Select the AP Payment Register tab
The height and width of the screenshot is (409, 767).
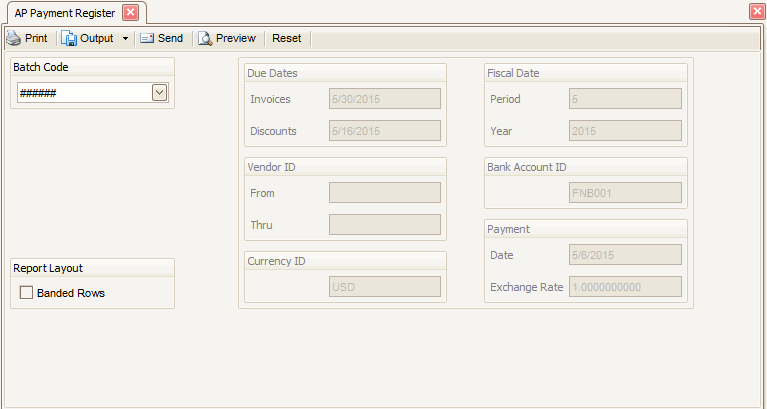(64, 12)
